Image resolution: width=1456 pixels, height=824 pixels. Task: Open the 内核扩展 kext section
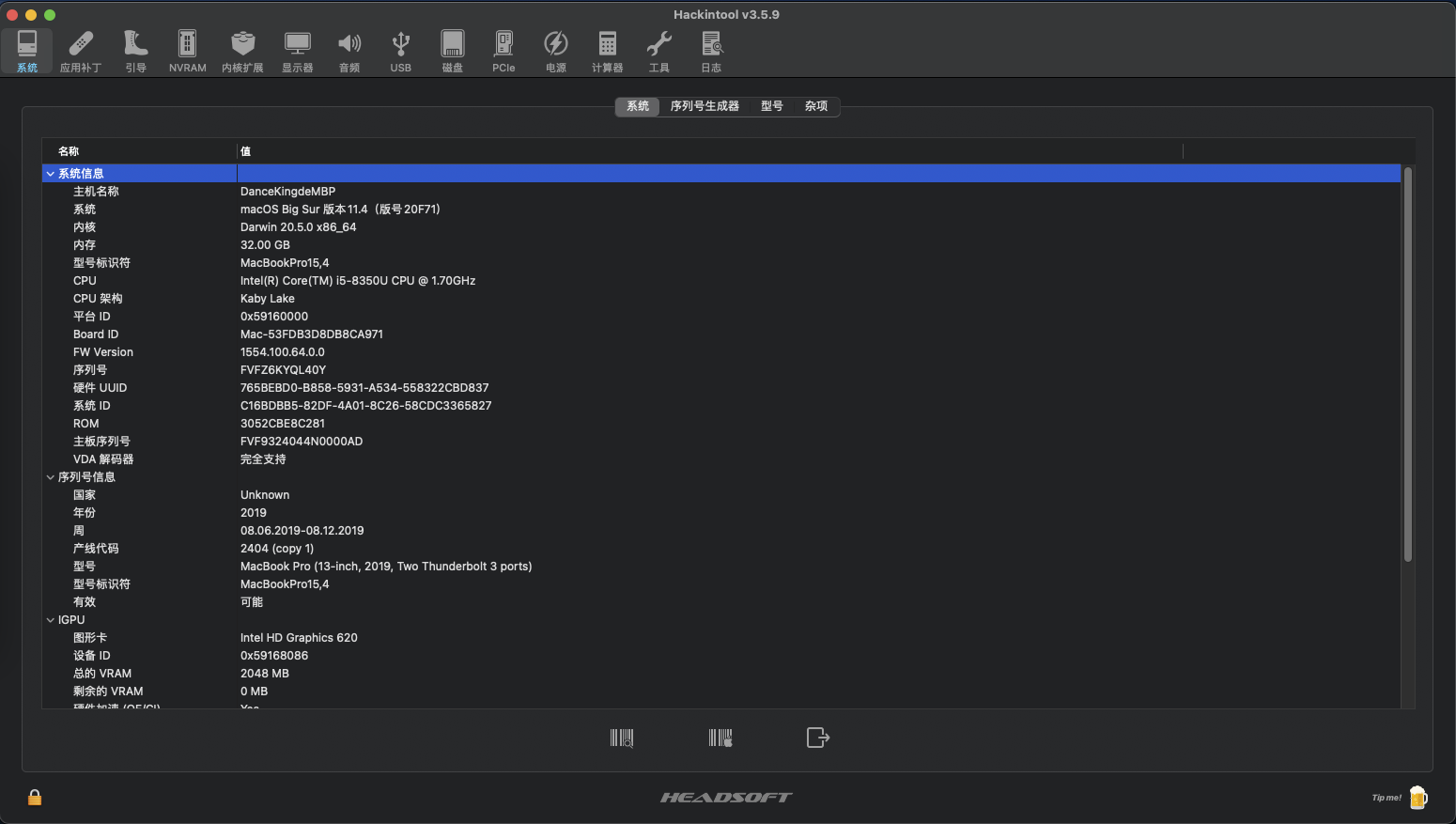242,51
